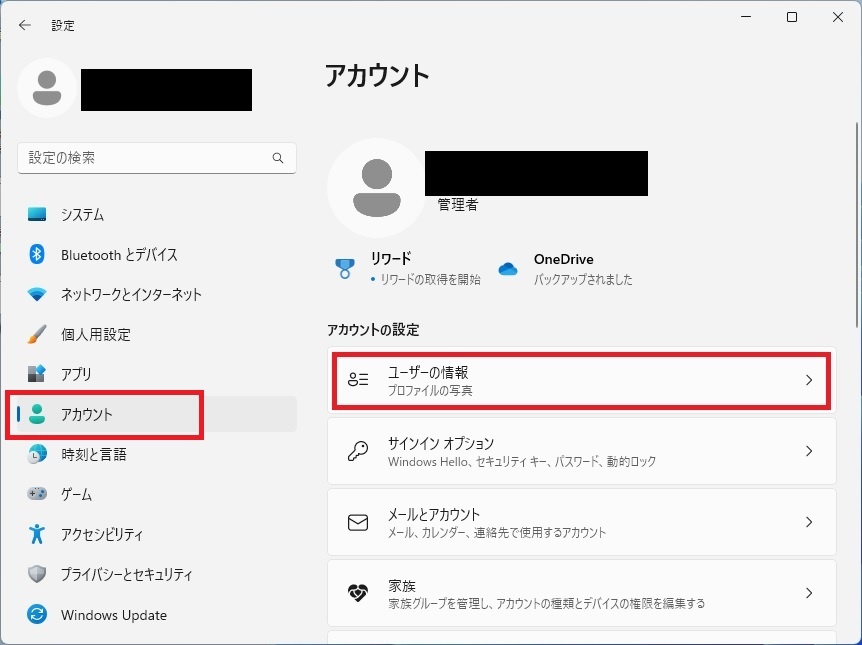This screenshot has height=645, width=862.
Task: Expand サインイン オプション with its chevron
Action: (x=809, y=451)
